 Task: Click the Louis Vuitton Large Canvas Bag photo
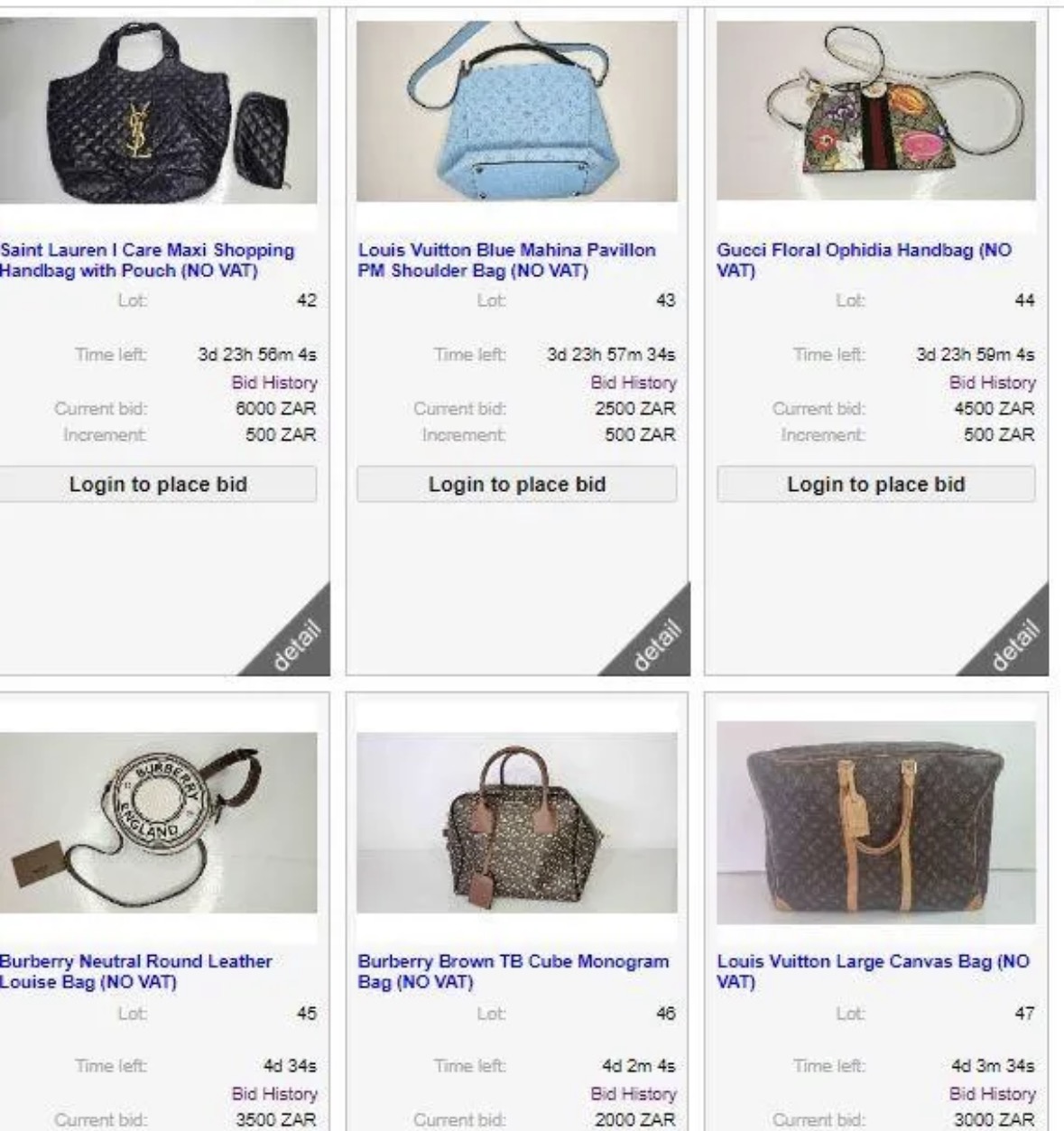[x=876, y=822]
